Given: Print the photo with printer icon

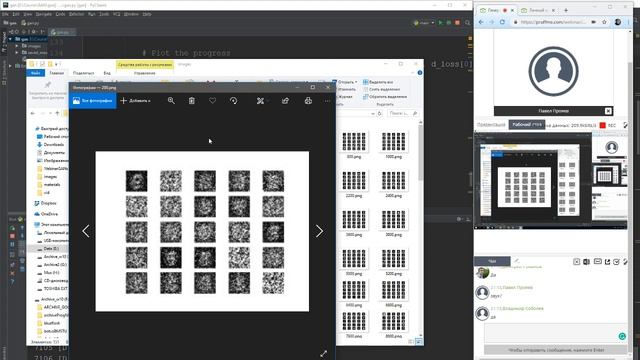Looking at the screenshot, I should click(x=308, y=101).
